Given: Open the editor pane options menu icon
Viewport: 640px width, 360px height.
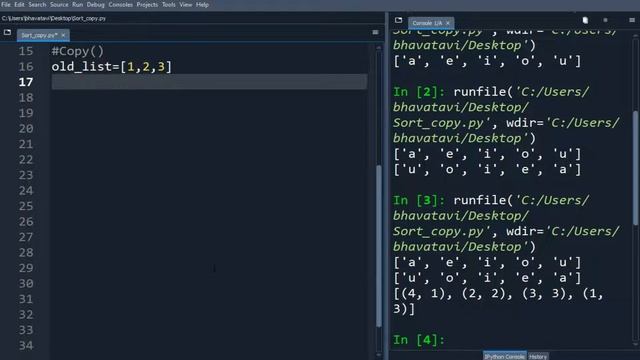Looking at the screenshot, I should (x=375, y=32).
